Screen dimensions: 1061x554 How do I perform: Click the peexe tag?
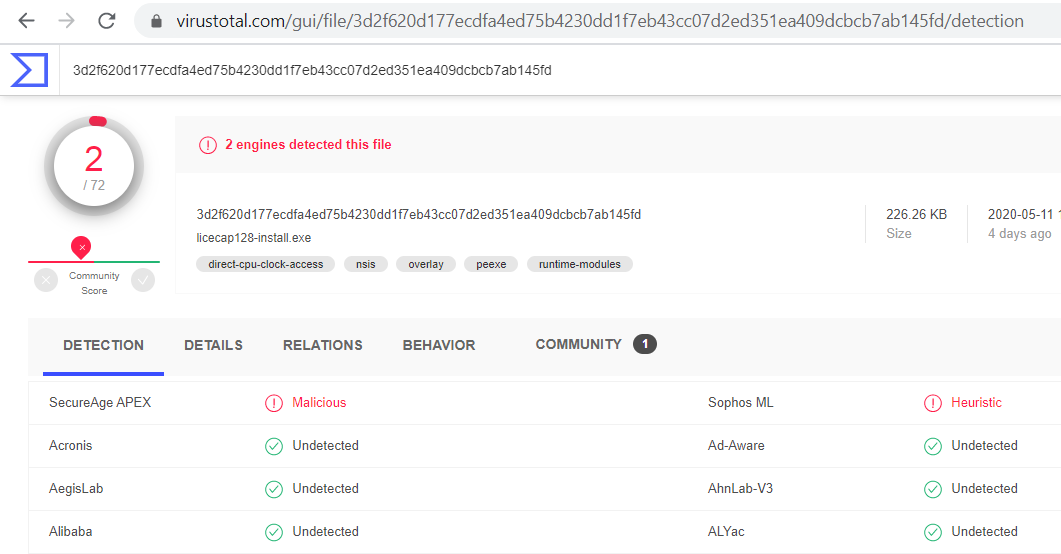[x=491, y=264]
